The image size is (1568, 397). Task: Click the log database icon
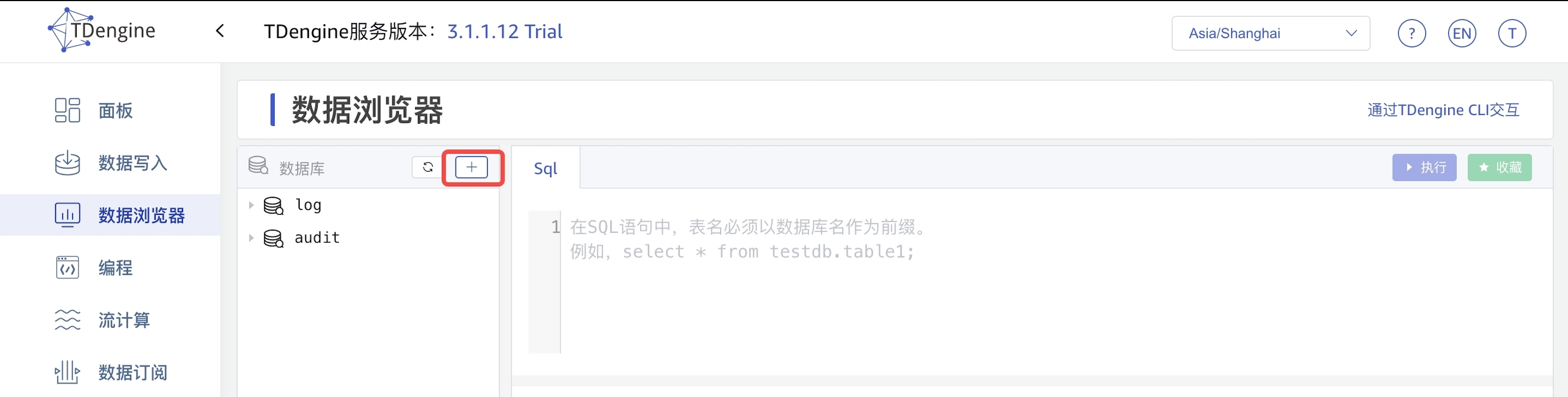274,206
